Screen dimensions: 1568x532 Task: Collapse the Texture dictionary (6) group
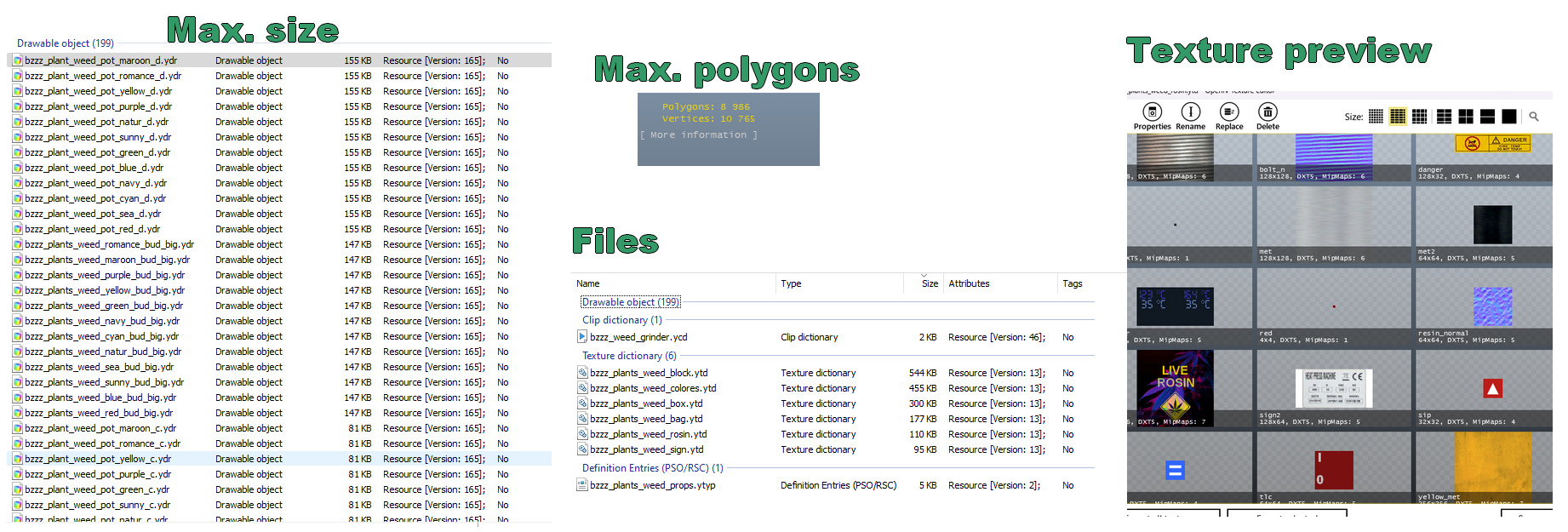629,356
